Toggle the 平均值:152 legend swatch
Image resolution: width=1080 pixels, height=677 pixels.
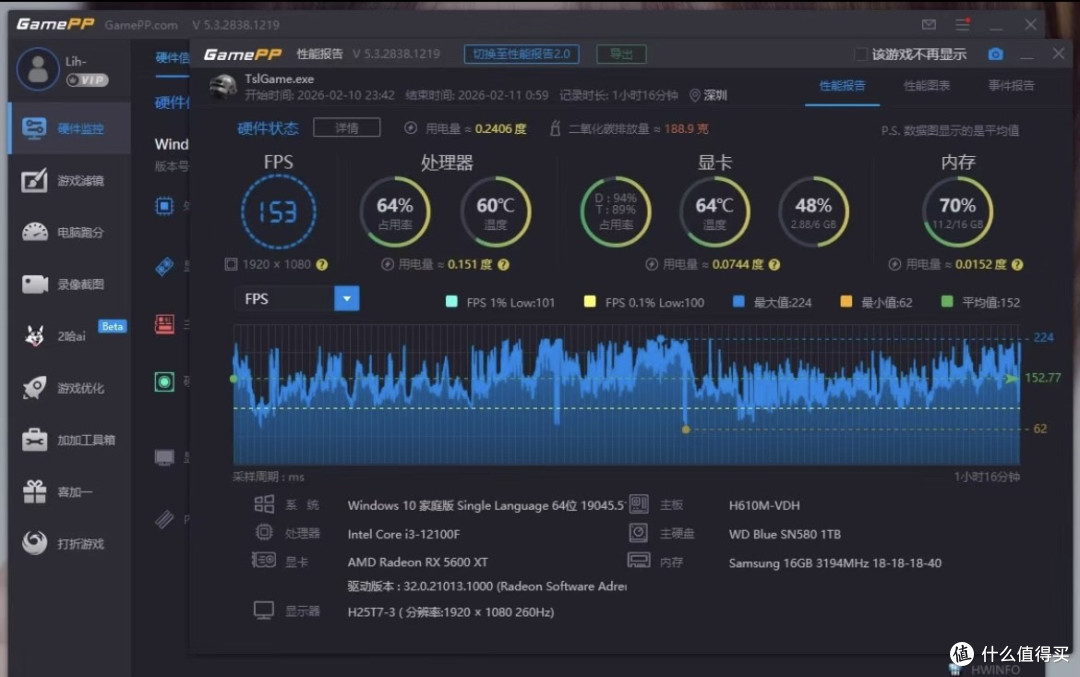(947, 301)
